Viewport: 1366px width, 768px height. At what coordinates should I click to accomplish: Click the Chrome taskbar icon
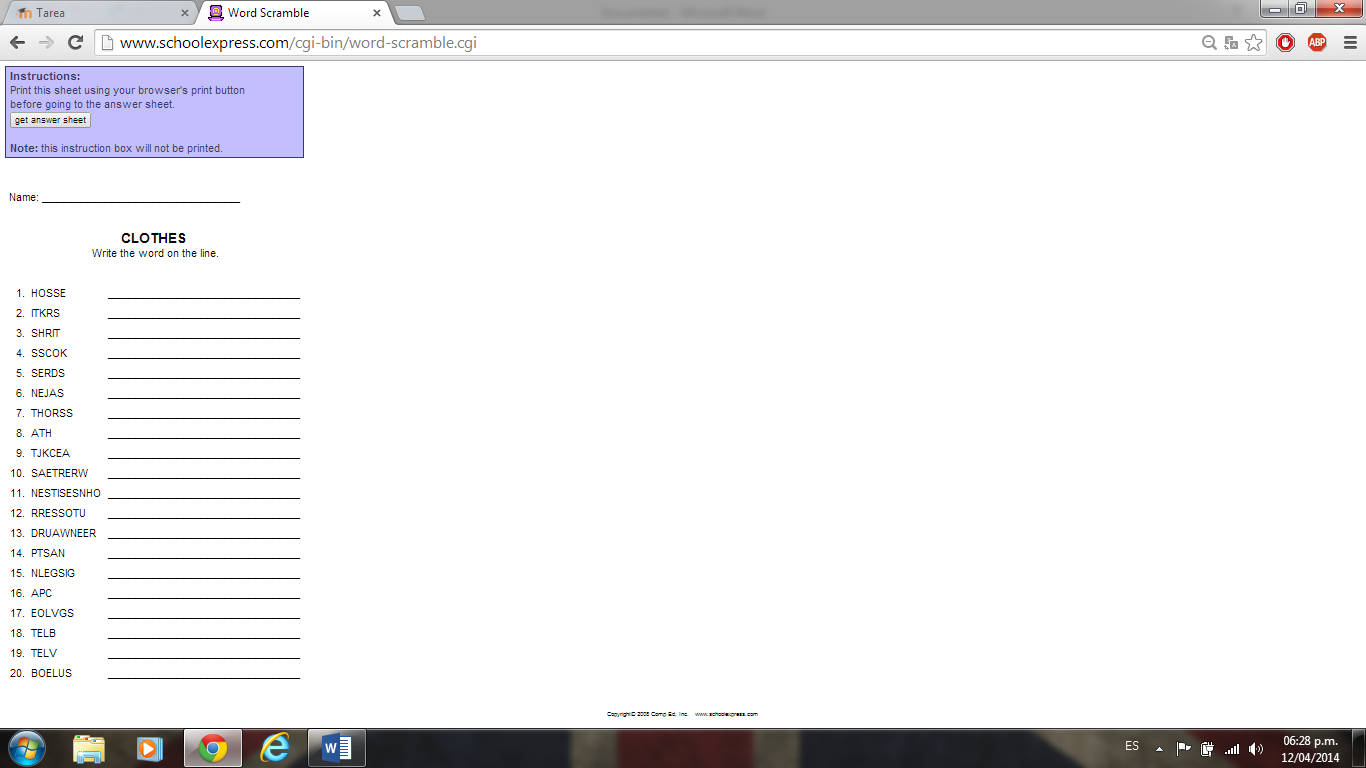[212, 748]
